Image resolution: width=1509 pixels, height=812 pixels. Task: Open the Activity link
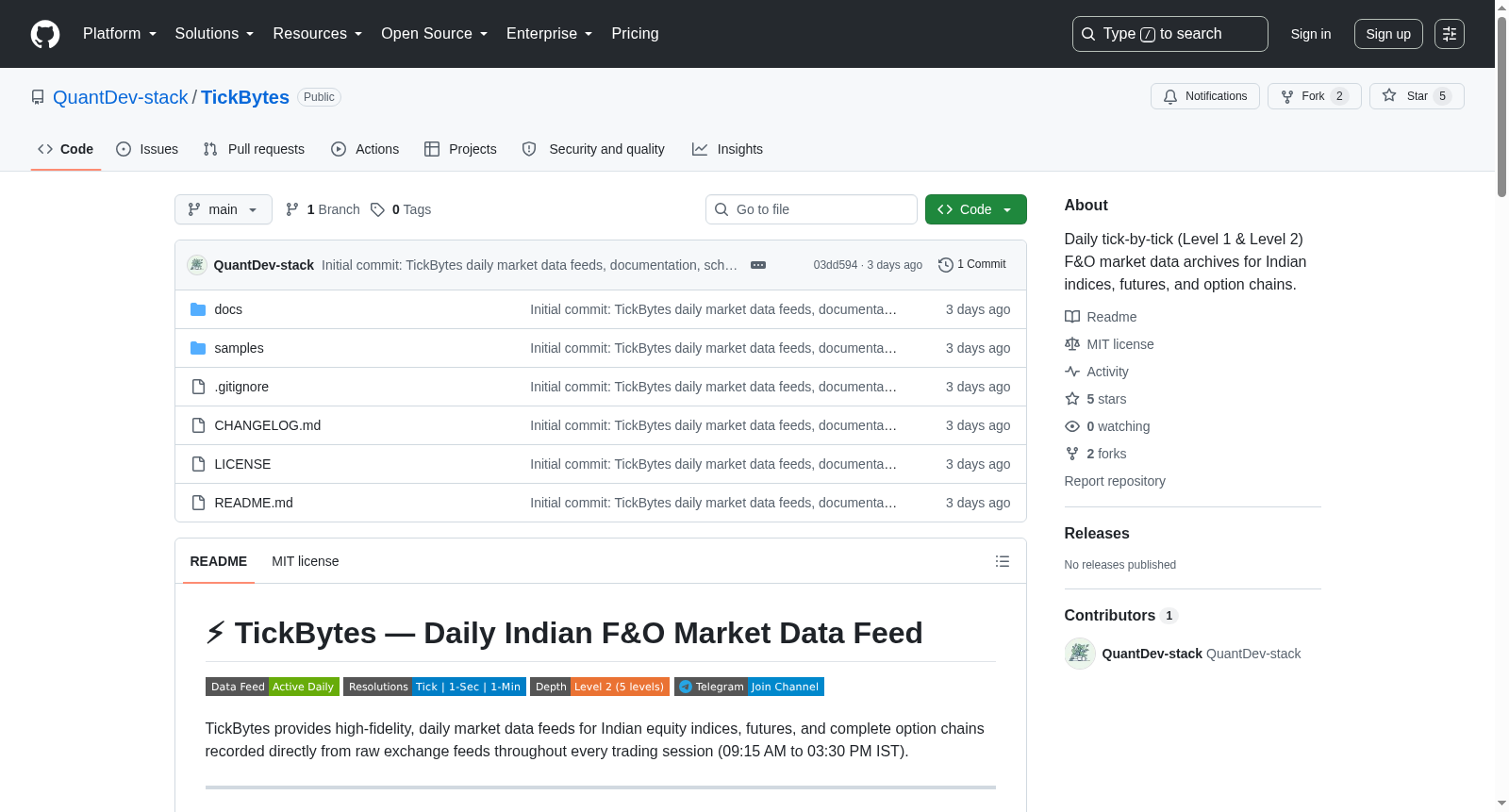pos(1097,372)
